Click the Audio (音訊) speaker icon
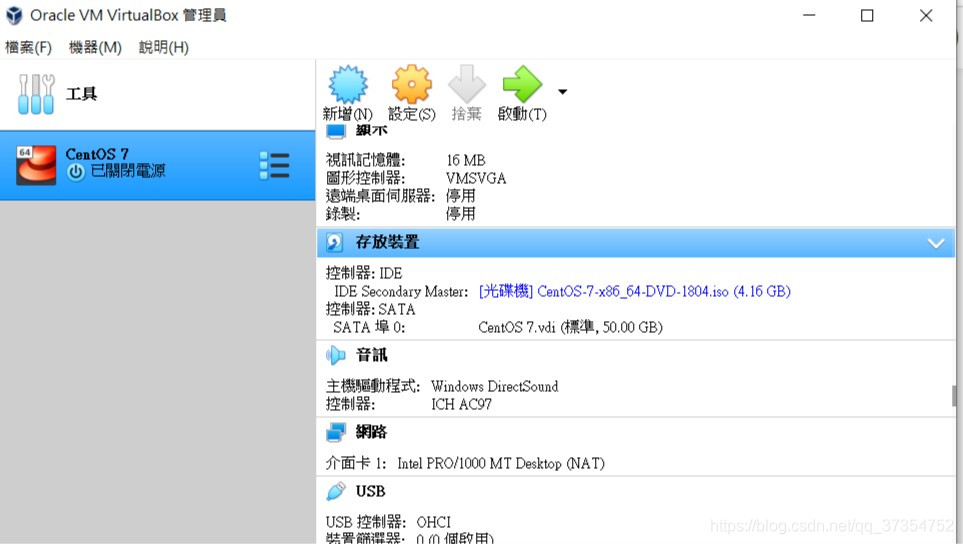Screen dimensions: 963x544 (335, 355)
